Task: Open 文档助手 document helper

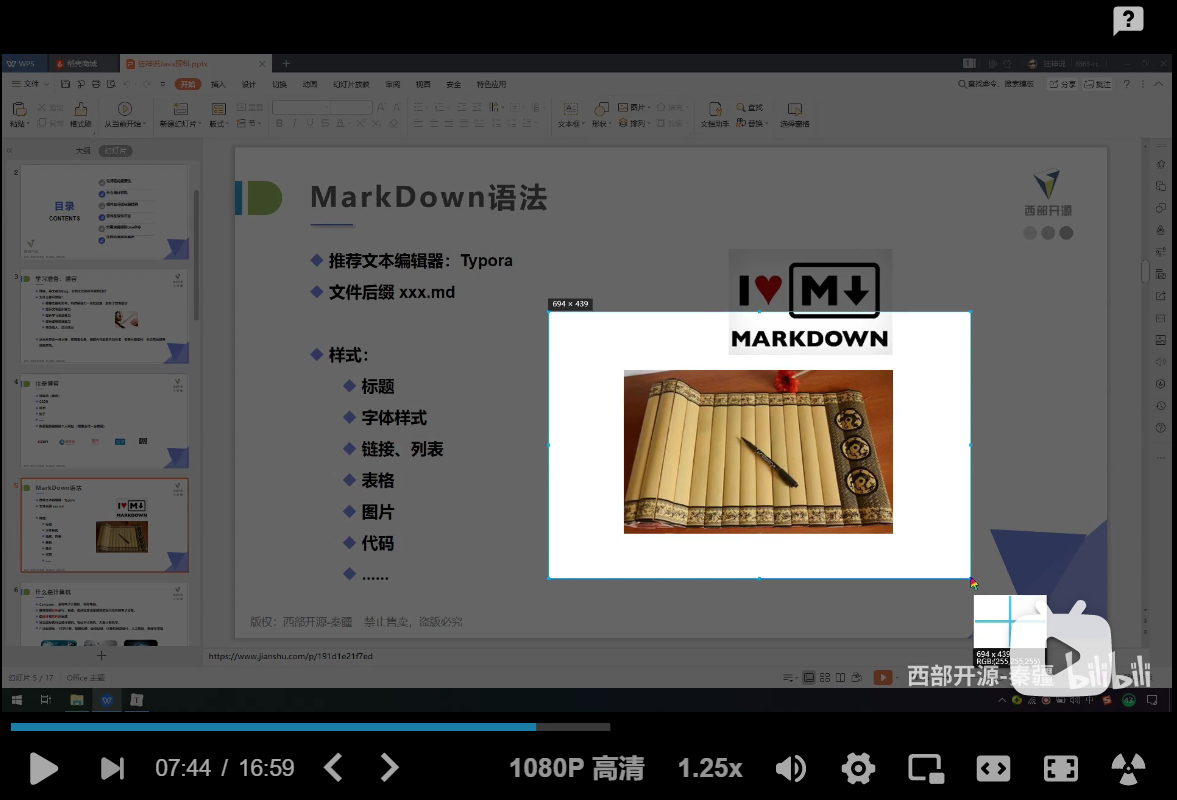Action: pyautogui.click(x=715, y=114)
